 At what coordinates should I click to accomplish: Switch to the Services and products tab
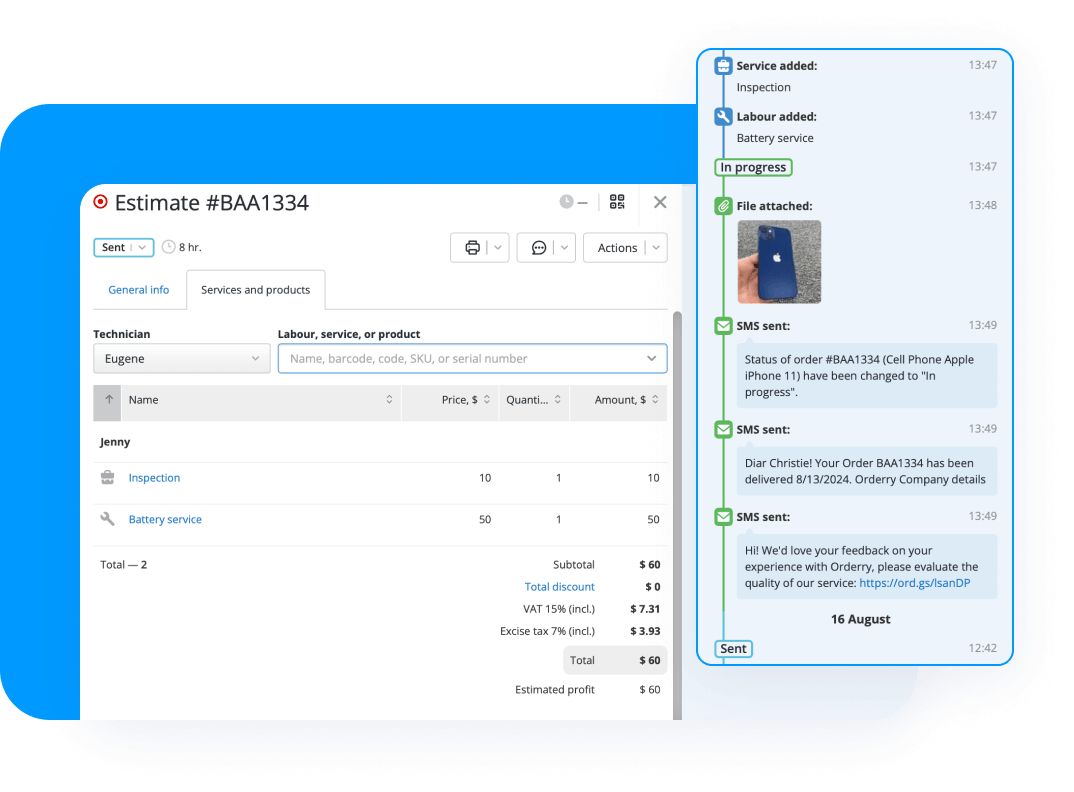point(255,289)
